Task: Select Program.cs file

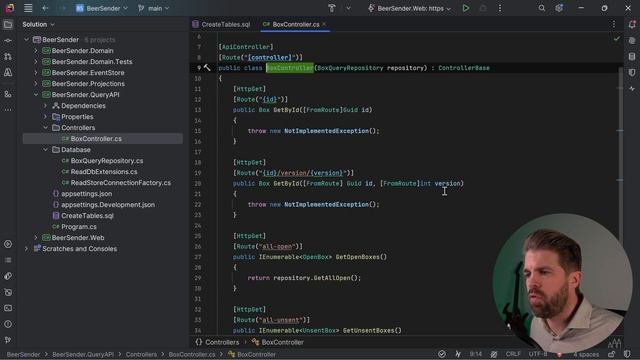Action: coord(103,227)
